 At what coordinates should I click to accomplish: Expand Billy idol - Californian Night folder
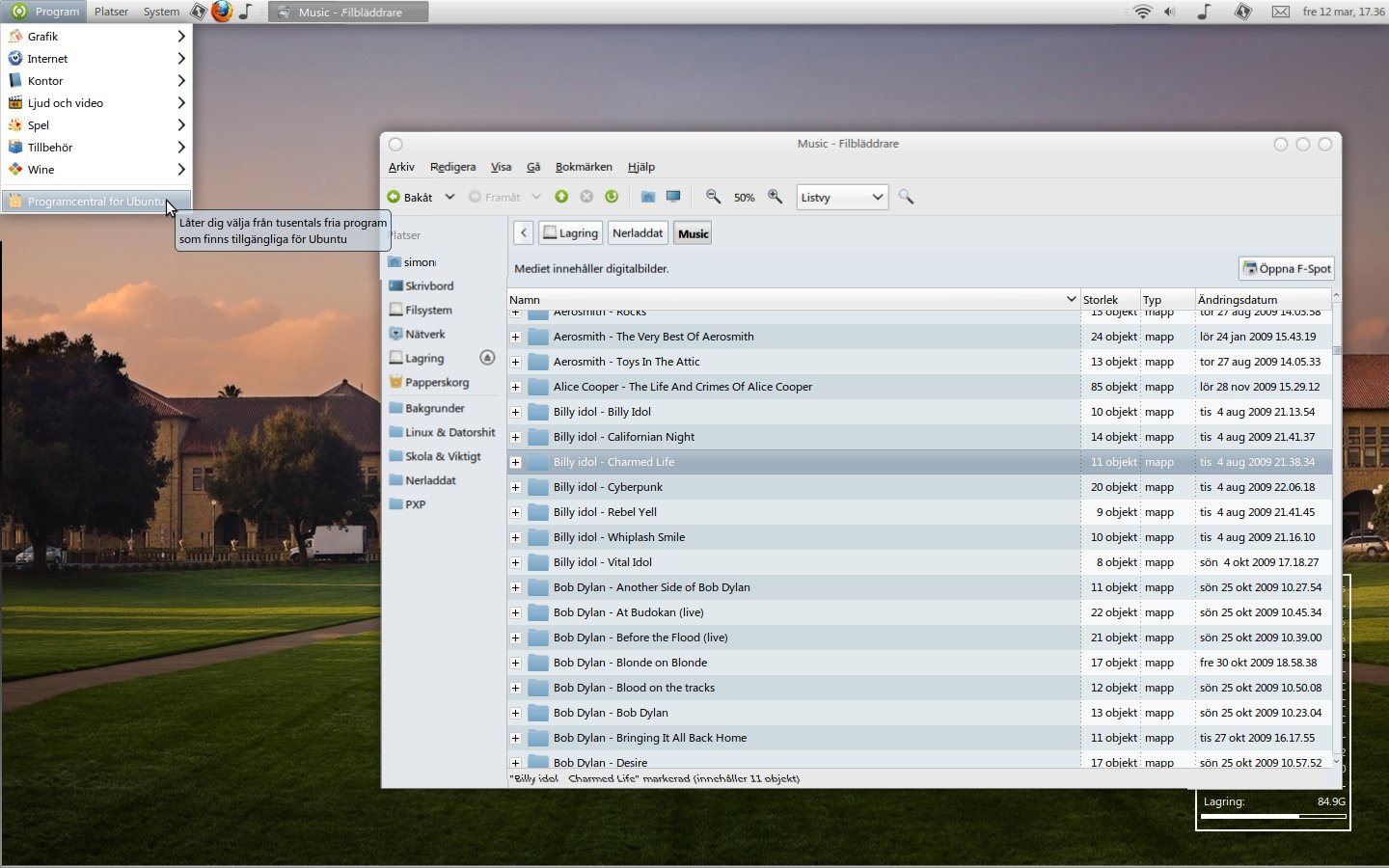coord(515,437)
